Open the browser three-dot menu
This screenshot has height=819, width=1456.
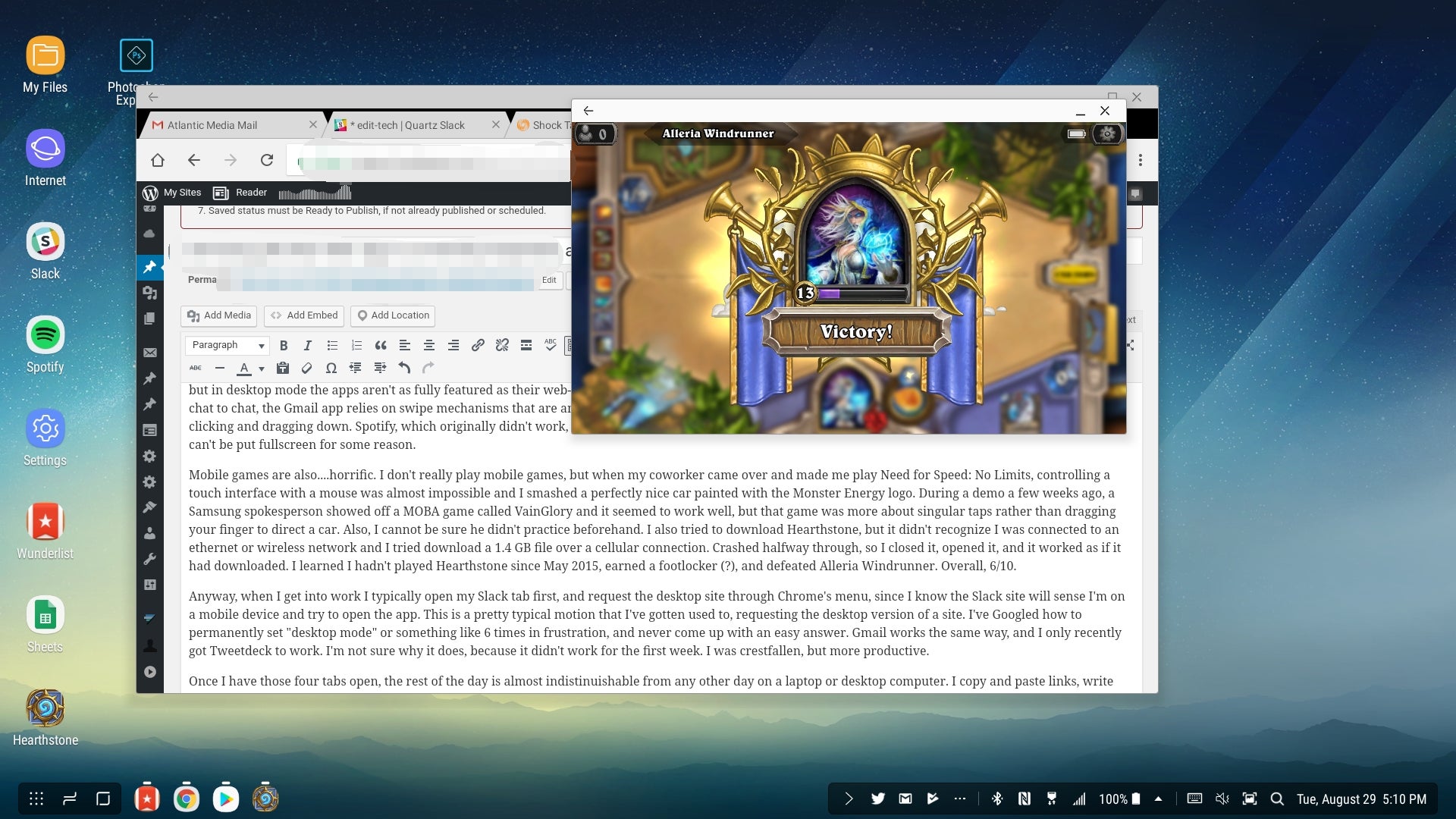[x=1141, y=160]
